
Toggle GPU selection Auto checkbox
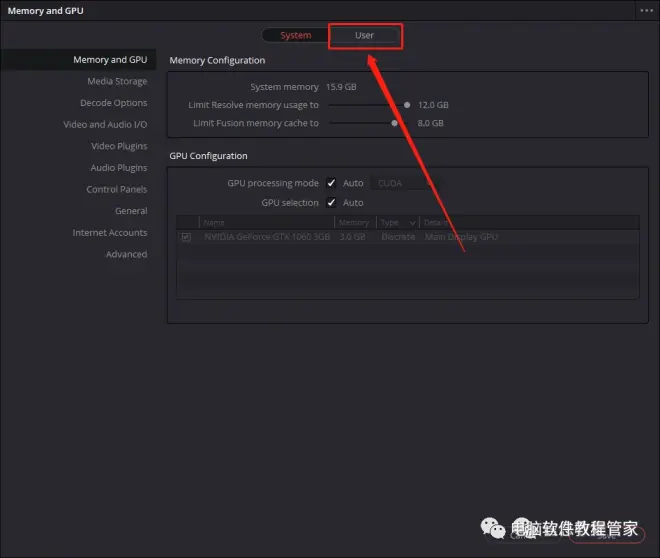[x=331, y=203]
